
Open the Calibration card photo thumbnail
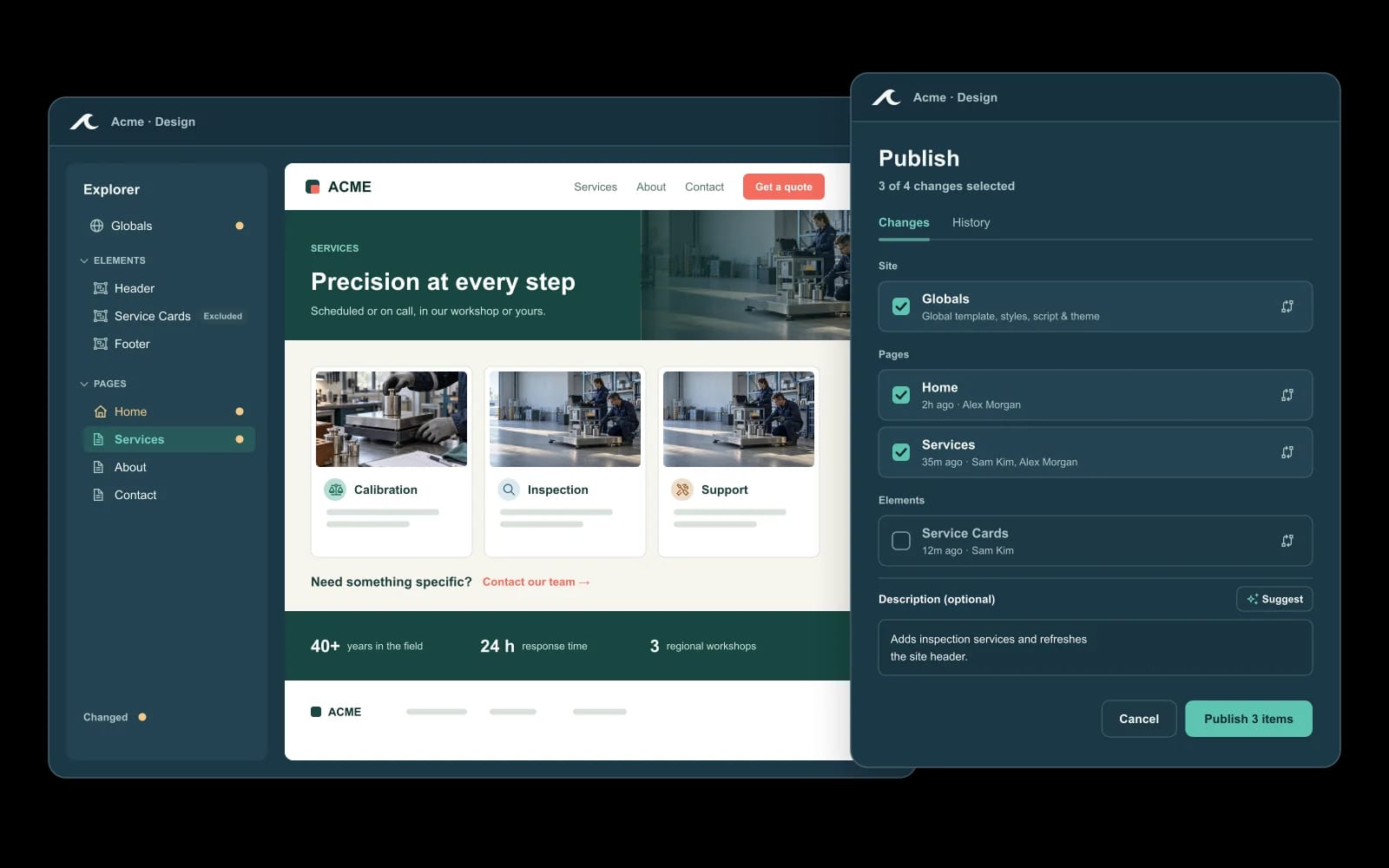[x=392, y=419]
